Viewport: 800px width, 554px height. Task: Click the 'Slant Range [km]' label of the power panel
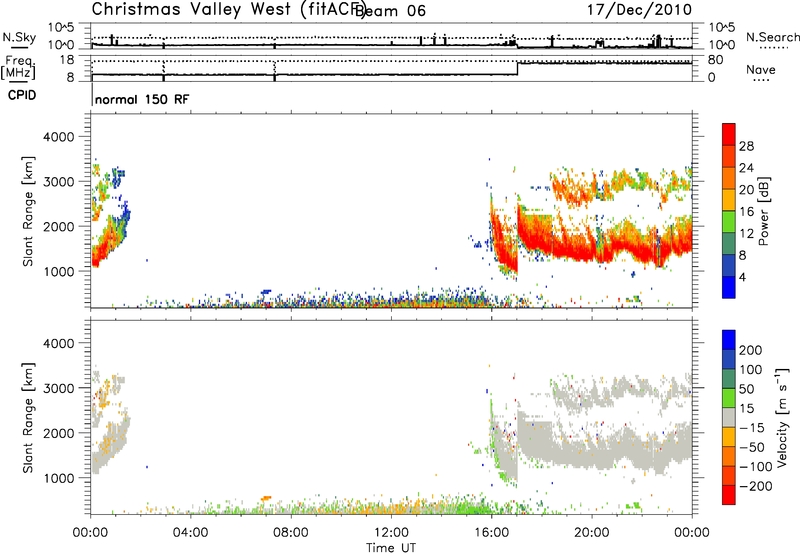tap(28, 211)
